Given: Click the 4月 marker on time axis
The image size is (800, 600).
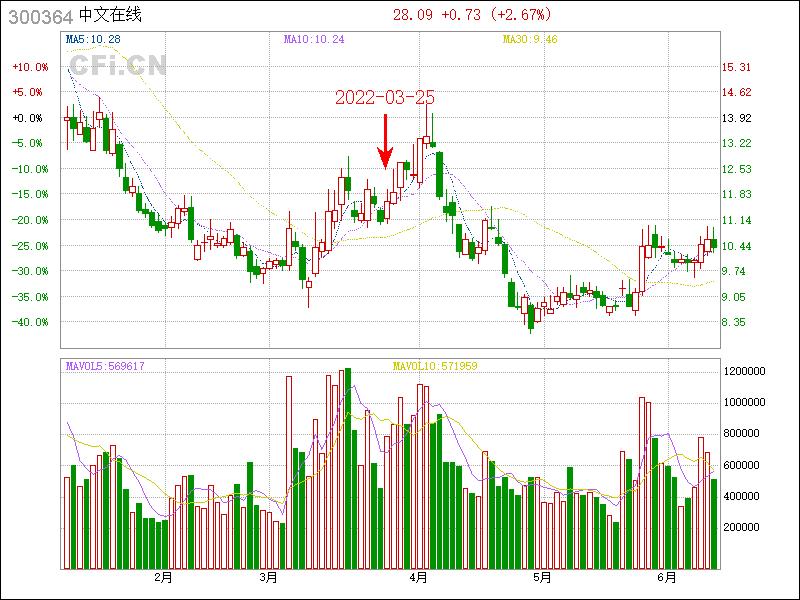Looking at the screenshot, I should (x=420, y=578).
